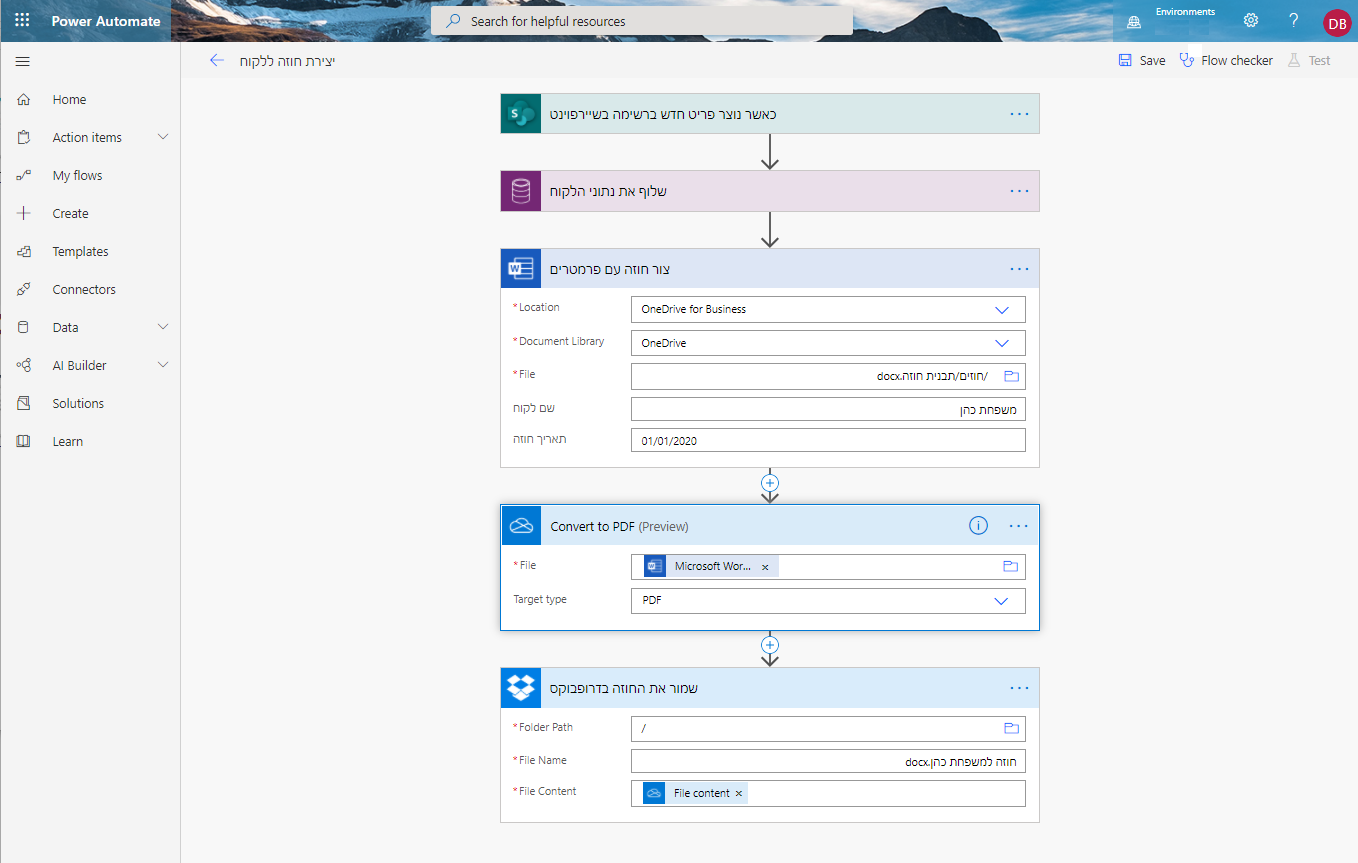This screenshot has width=1358, height=863.
Task: Select Learn in the navigation
Action: [x=68, y=441]
